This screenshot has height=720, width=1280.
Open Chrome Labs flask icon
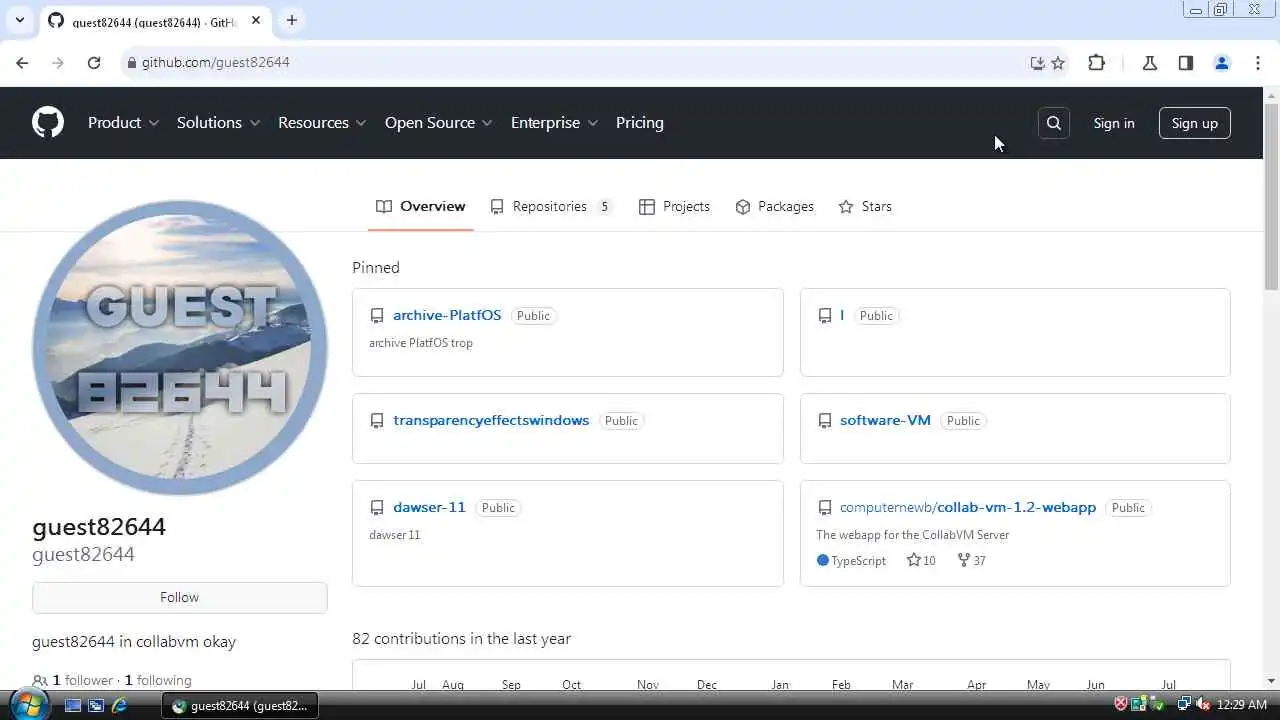(1150, 63)
